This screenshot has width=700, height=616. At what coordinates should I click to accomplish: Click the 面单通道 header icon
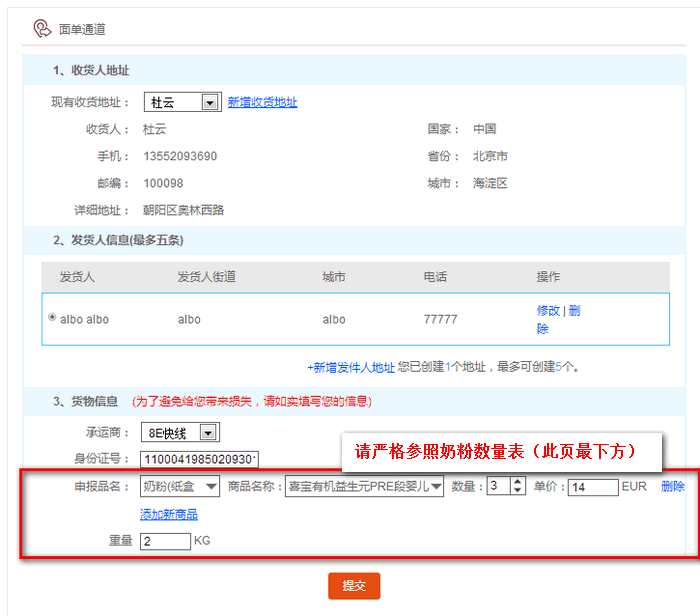[x=42, y=28]
